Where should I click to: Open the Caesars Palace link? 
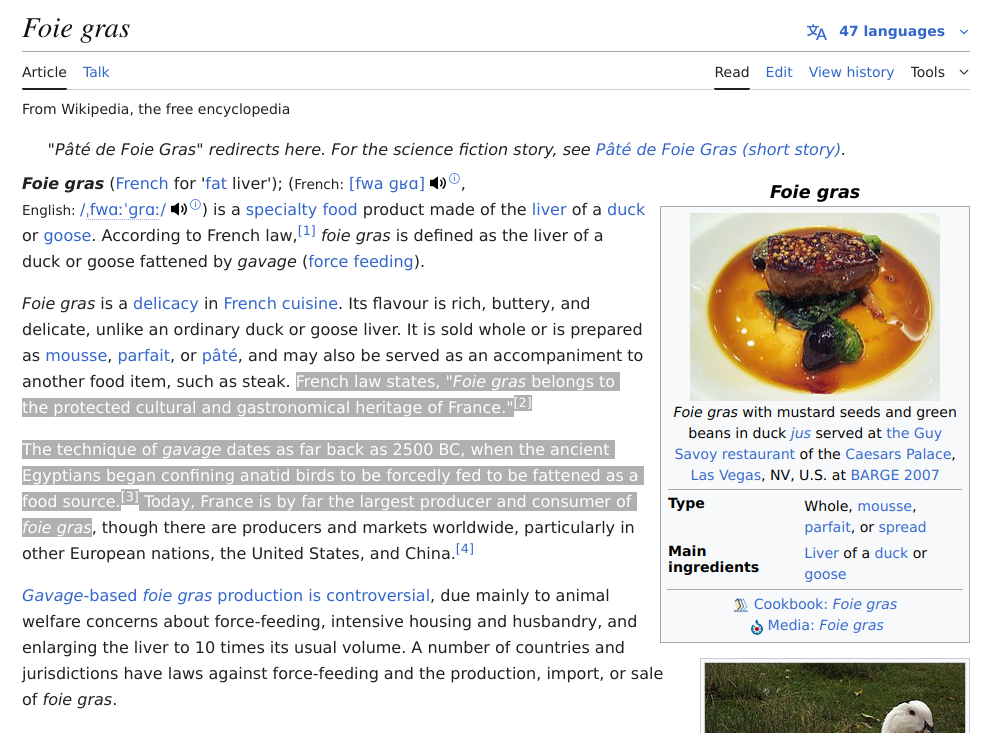tap(898, 454)
